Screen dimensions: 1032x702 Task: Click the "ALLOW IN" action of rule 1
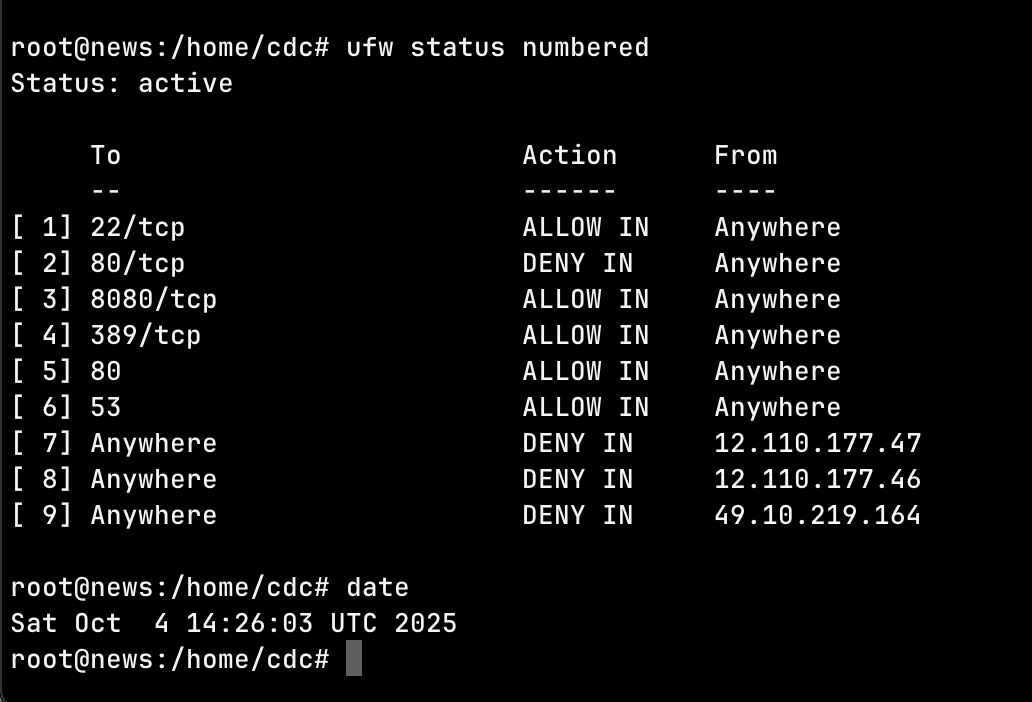point(585,227)
